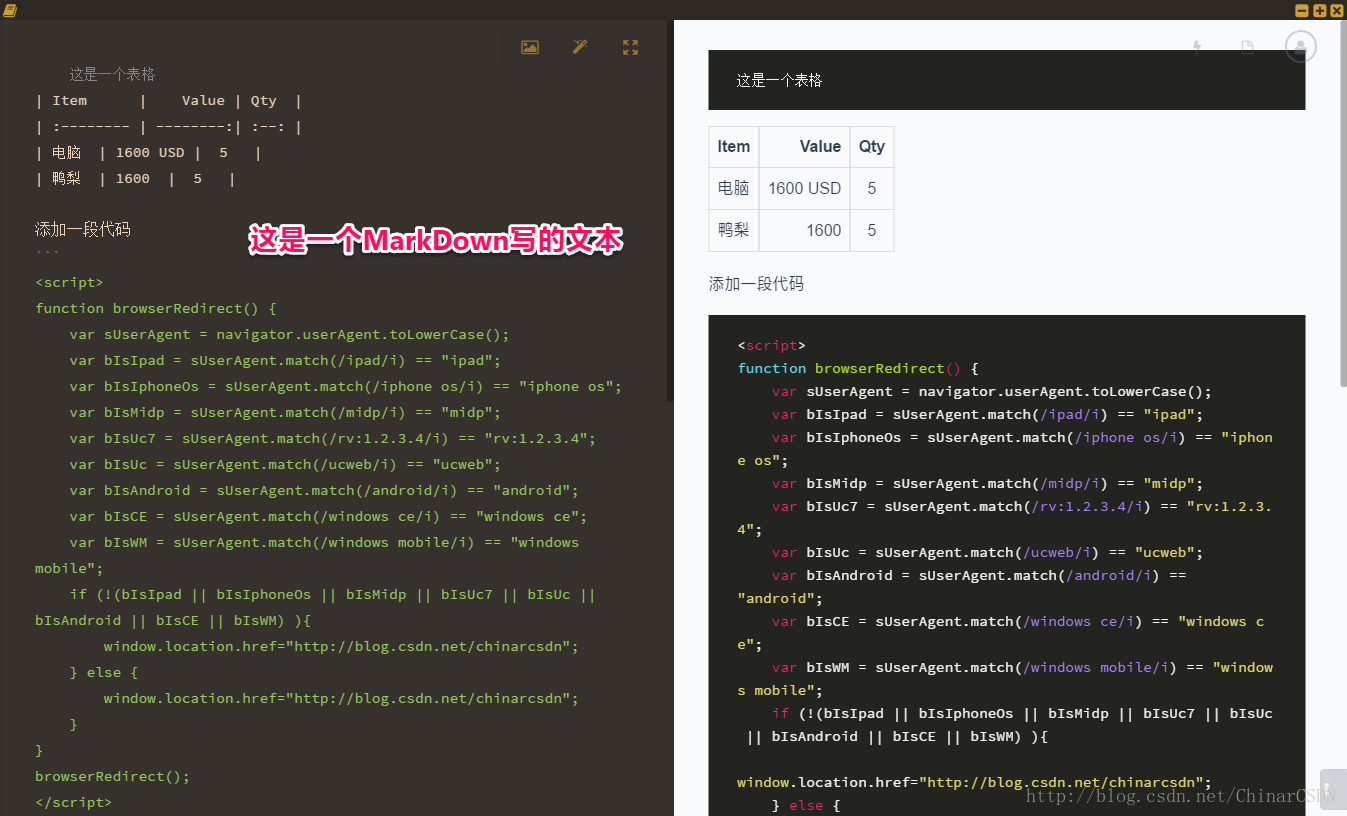Maximize the window with the yellow plus button

coord(1319,10)
